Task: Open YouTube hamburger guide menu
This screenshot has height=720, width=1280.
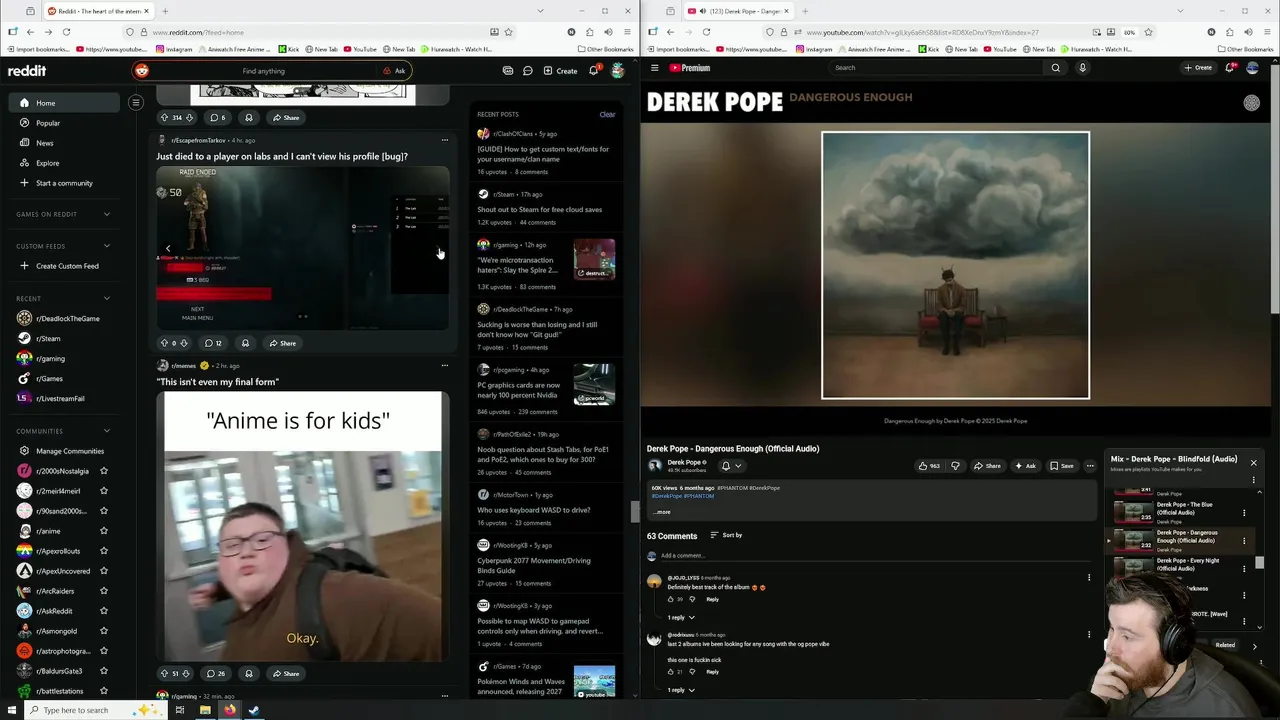Action: pos(655,68)
